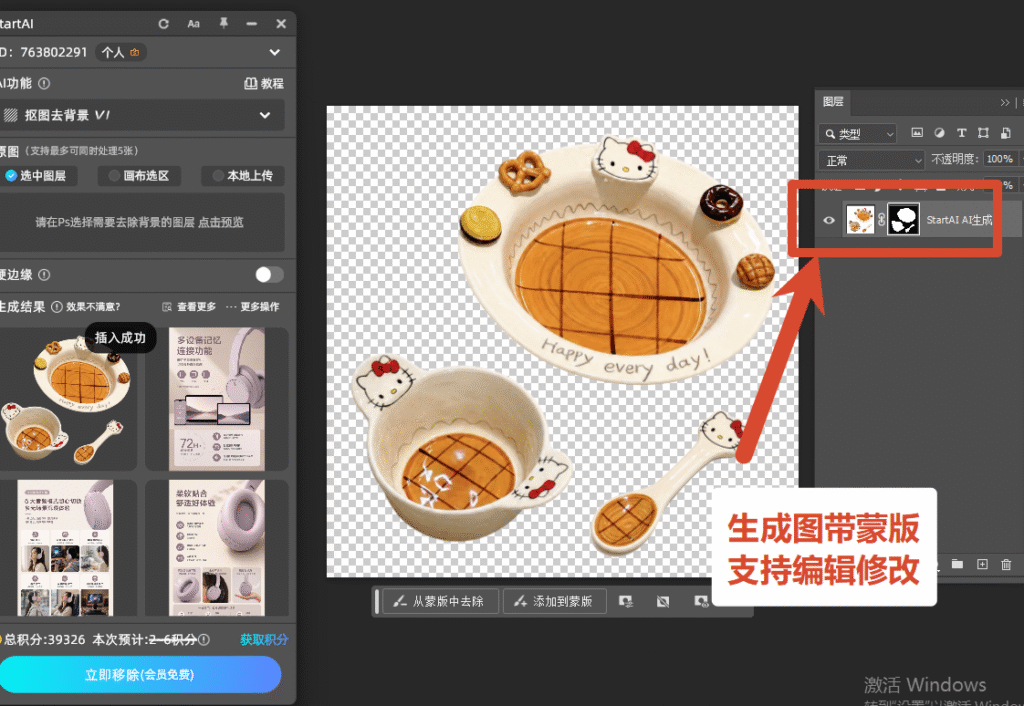Screen dimensions: 1024x706
Task: Select headphone result with 72H text
Action: tap(217, 399)
